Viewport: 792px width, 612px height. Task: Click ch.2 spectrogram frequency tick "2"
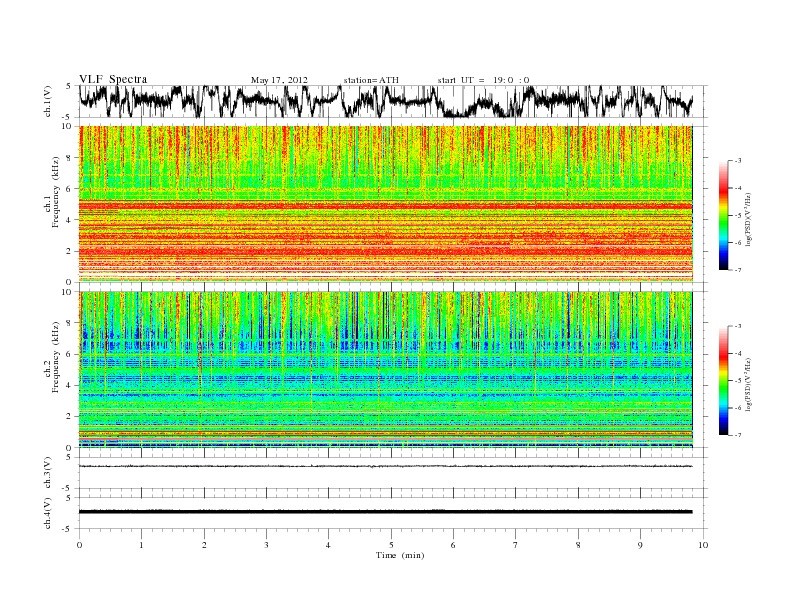69,417
